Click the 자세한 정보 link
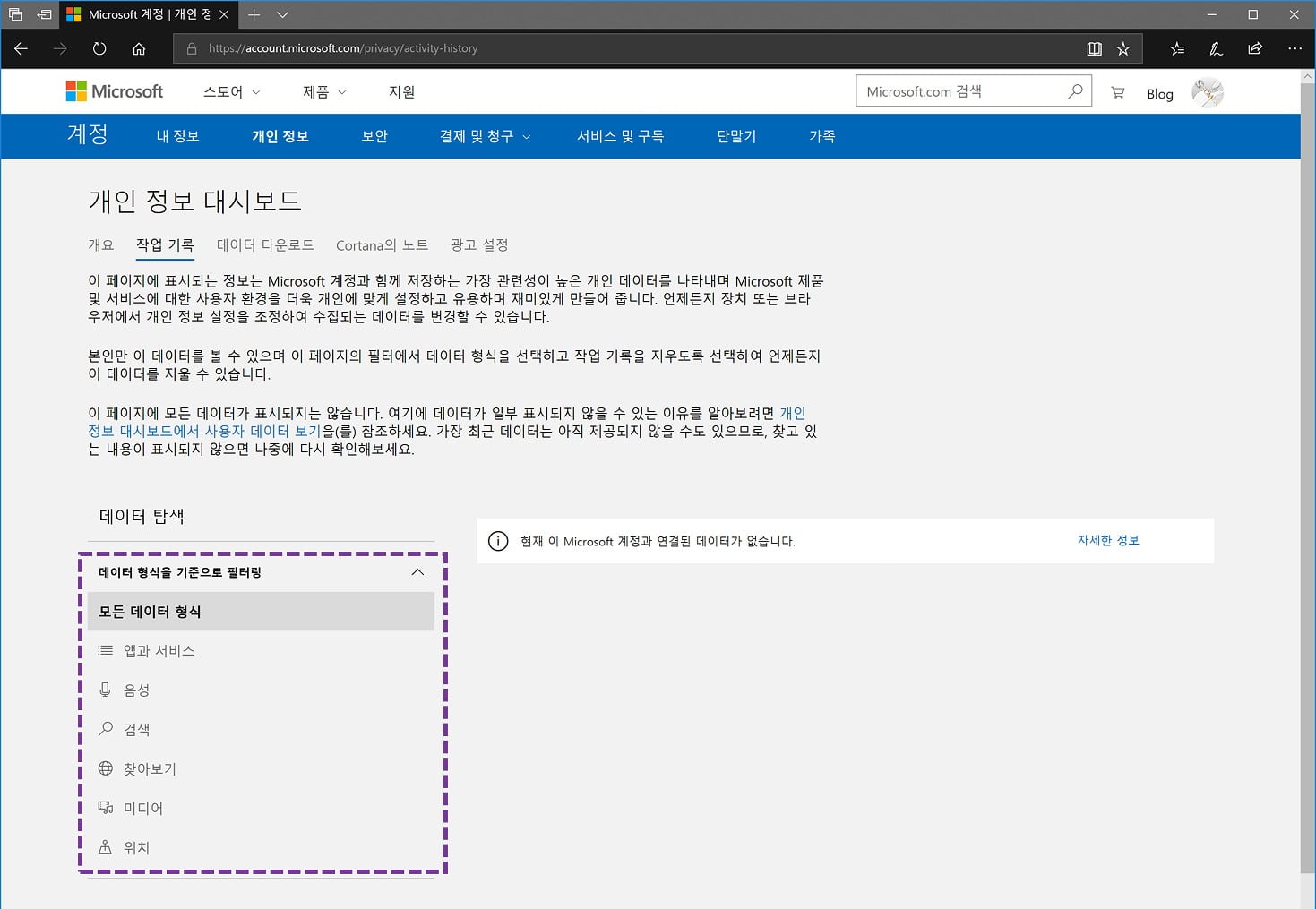The image size is (1316, 909). tap(1108, 540)
